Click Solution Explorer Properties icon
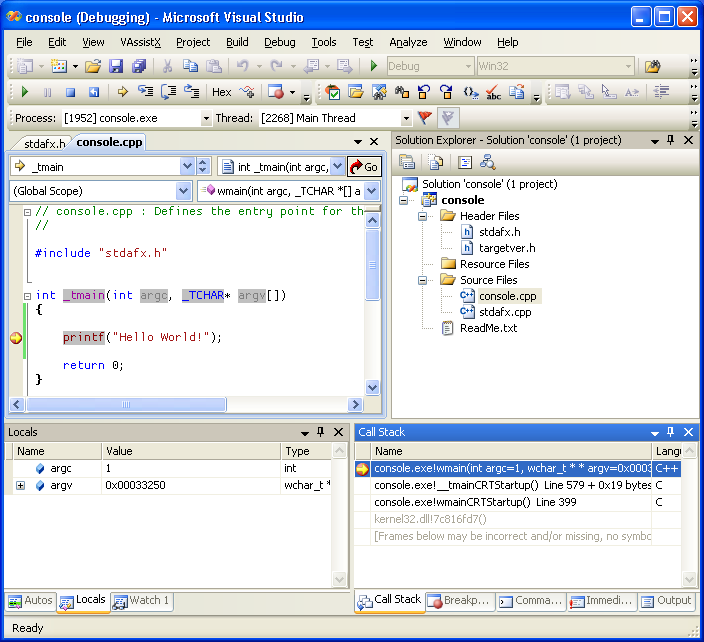 pos(407,162)
